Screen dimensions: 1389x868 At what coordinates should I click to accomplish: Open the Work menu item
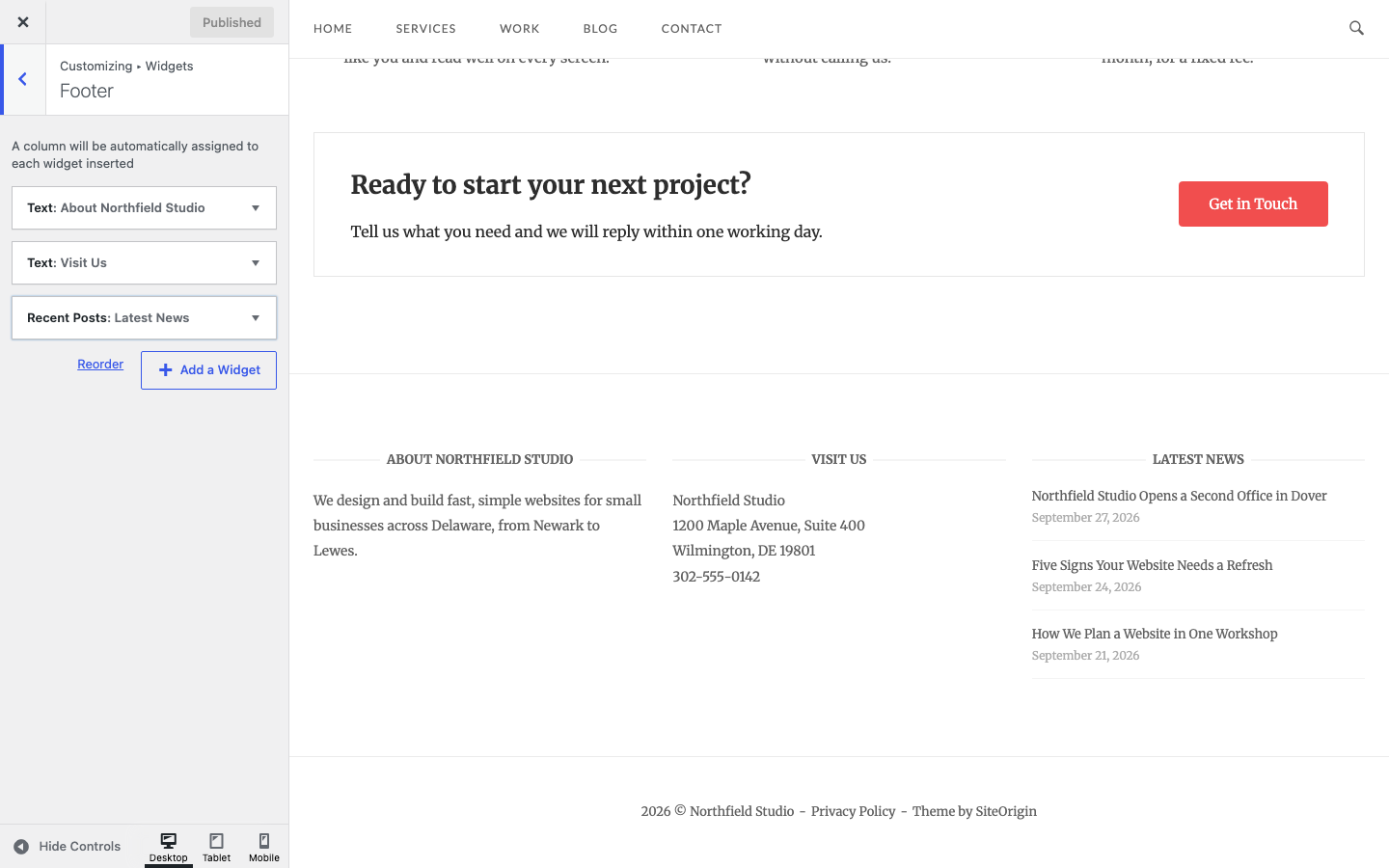(x=520, y=29)
